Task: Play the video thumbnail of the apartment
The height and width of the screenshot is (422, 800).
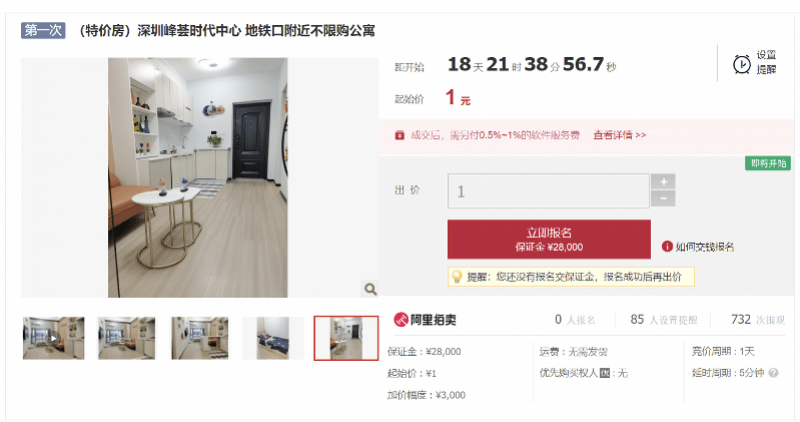Action: pos(54,338)
